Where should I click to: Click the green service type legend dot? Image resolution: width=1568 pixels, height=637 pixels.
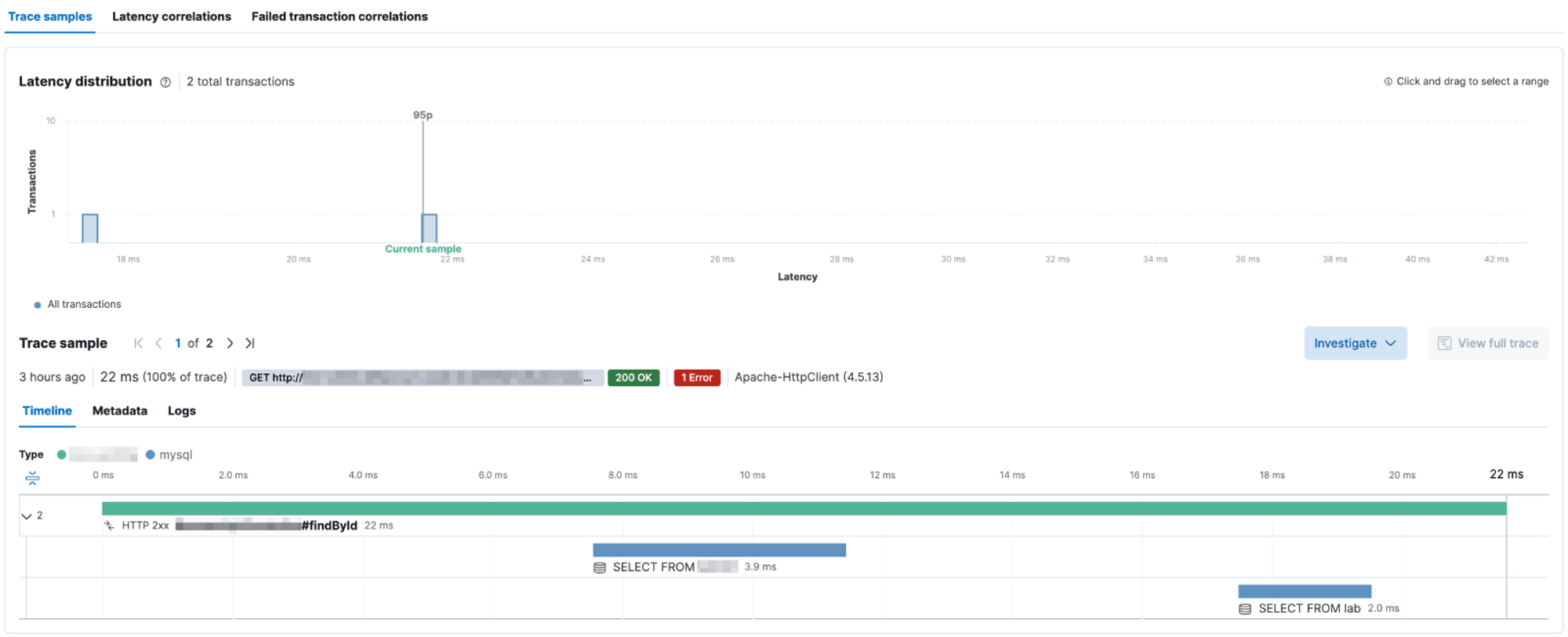click(x=61, y=454)
